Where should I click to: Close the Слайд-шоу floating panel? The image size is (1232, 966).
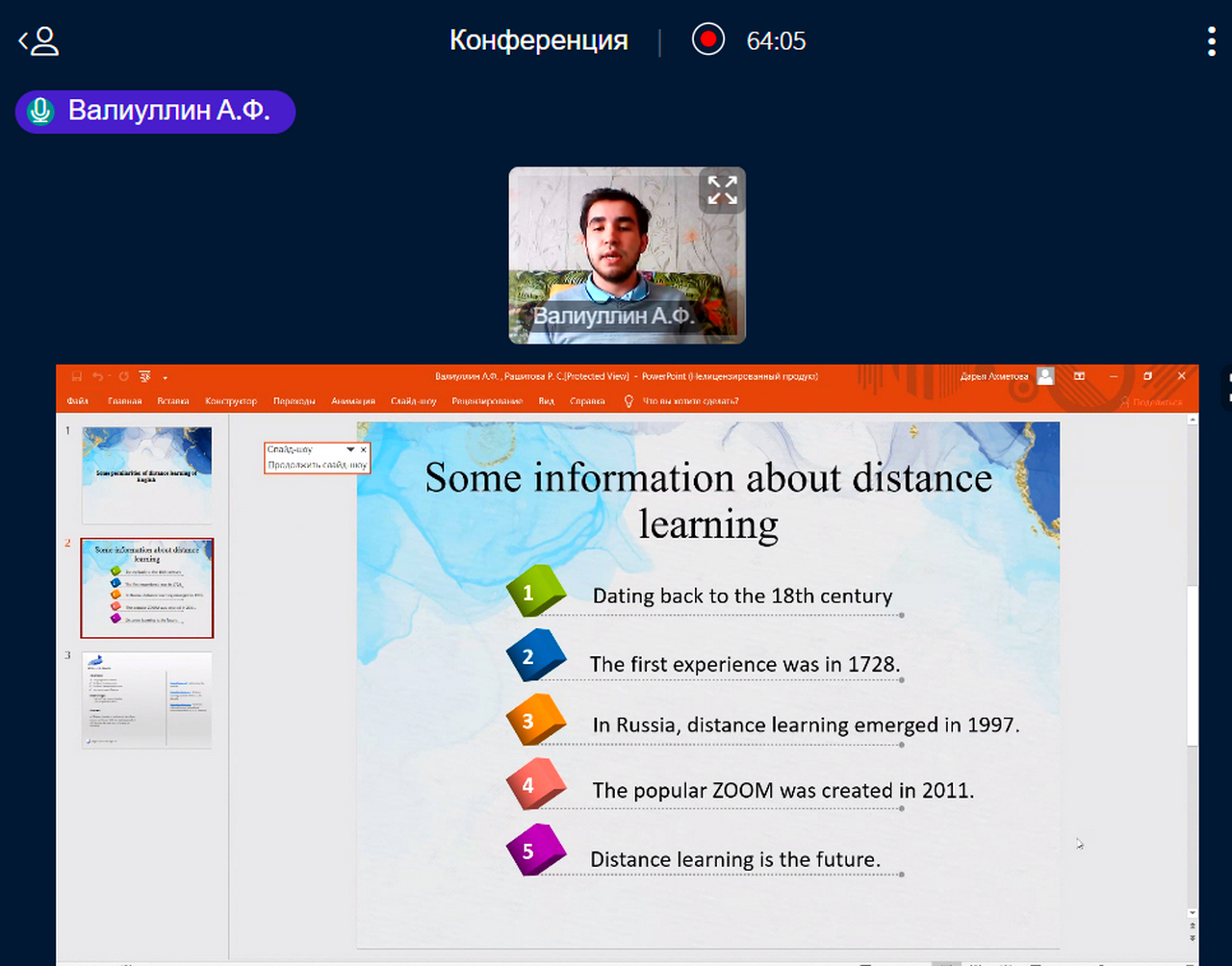(x=363, y=449)
